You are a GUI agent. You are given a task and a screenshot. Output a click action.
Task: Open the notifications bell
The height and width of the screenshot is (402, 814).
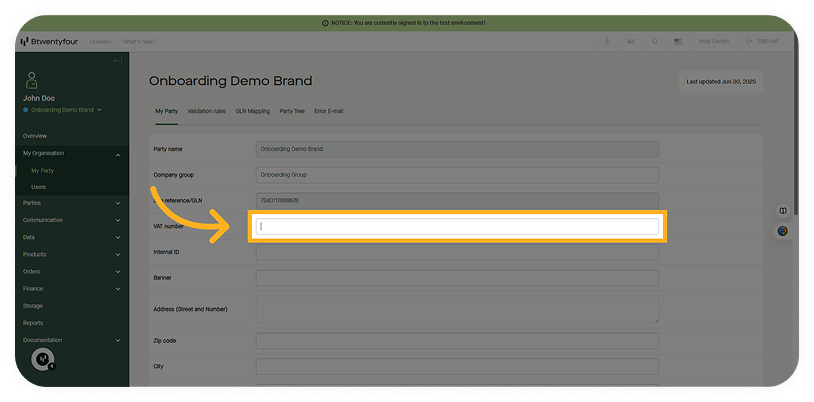coord(654,42)
